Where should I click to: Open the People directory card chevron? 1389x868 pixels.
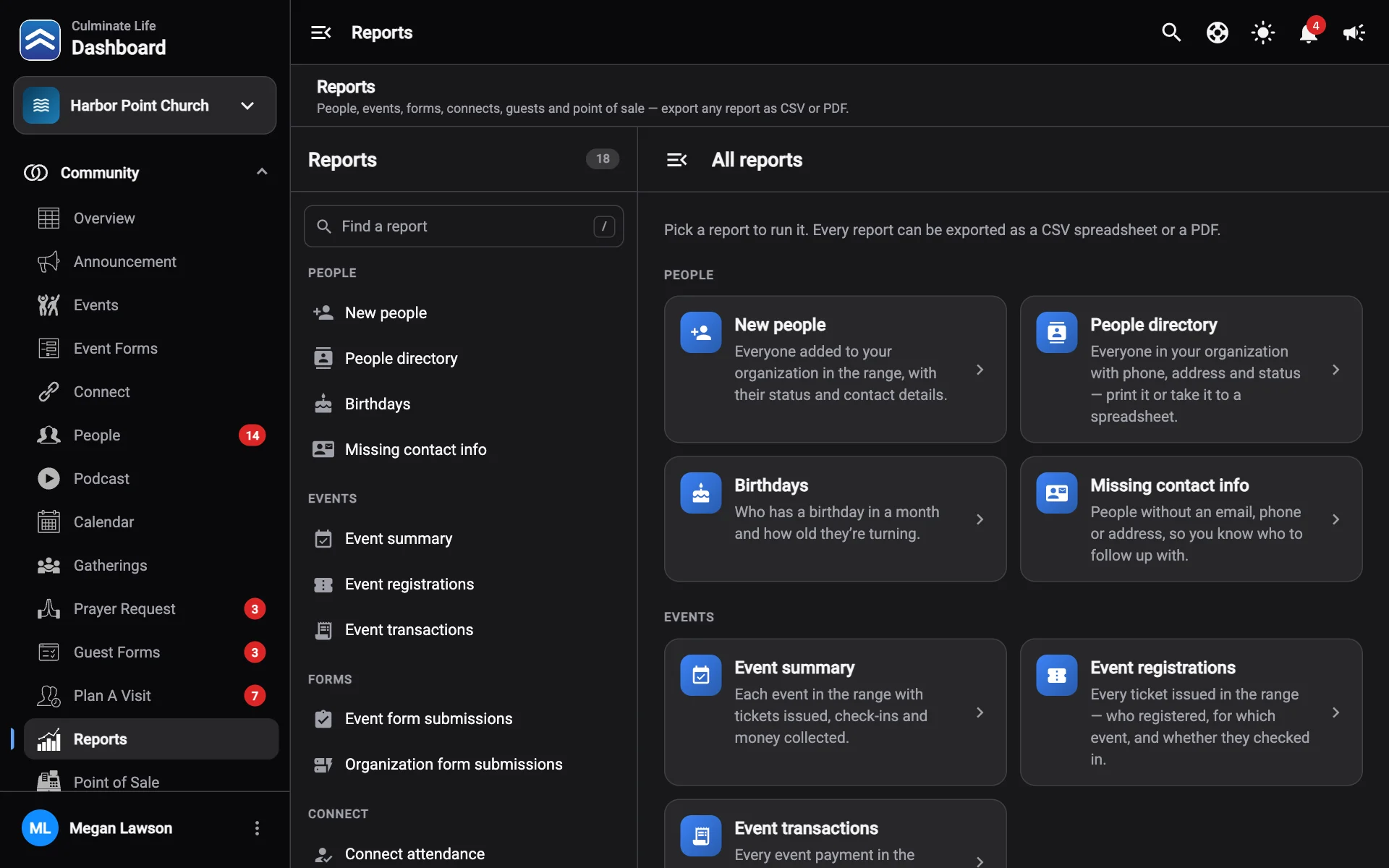[1335, 370]
